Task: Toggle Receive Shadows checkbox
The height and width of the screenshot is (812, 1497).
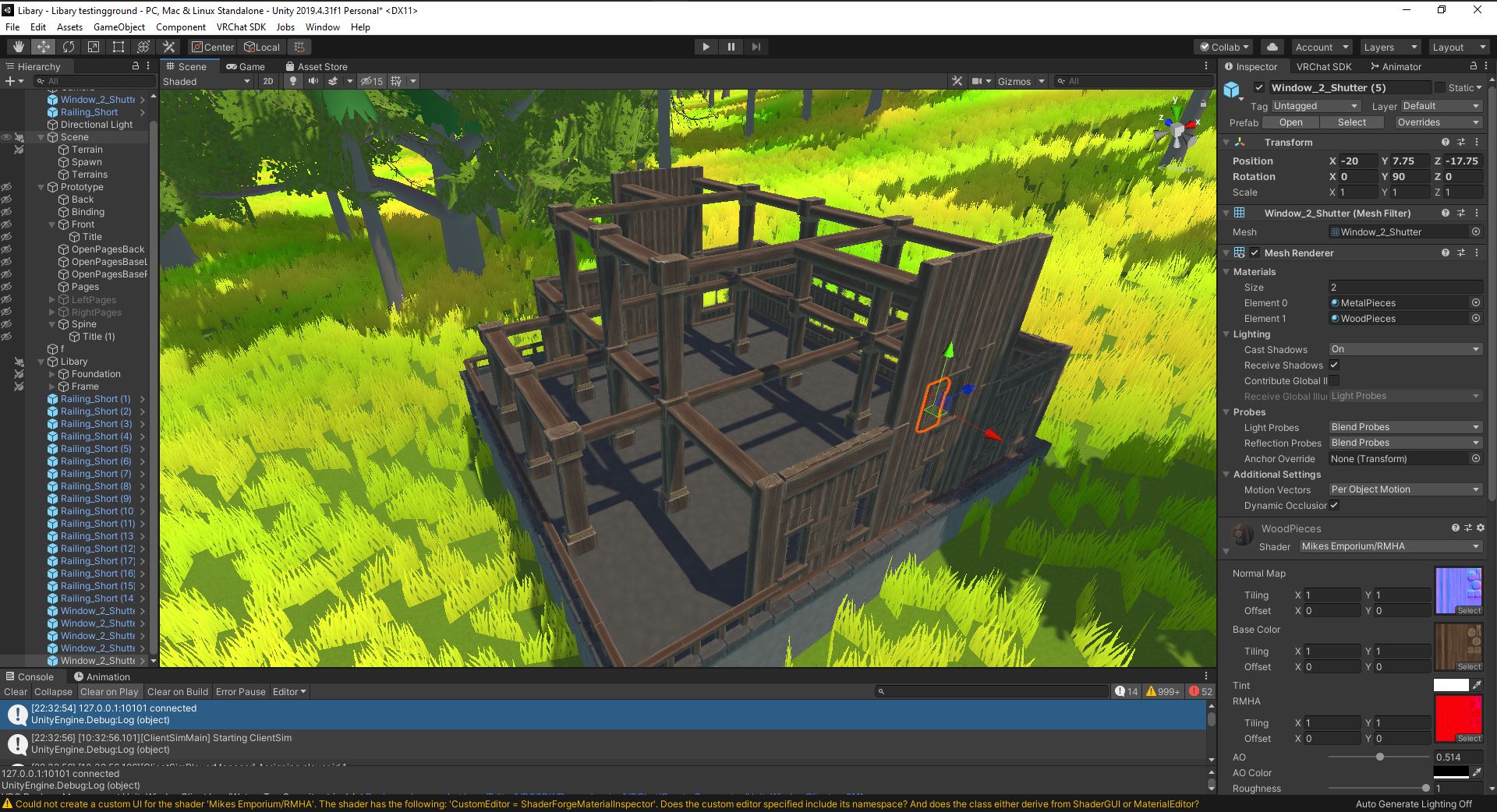Action: 1334,365
